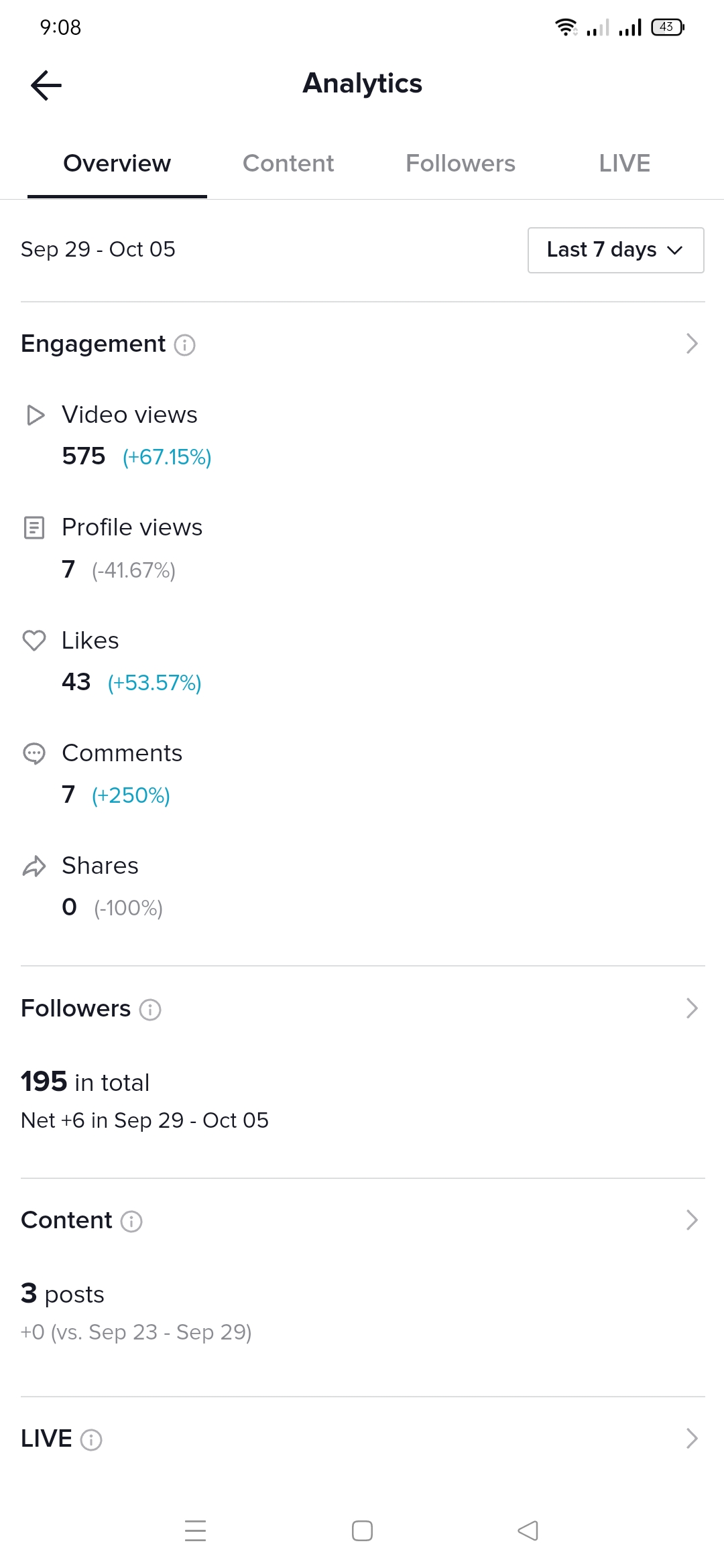The height and width of the screenshot is (1568, 724).
Task: Tap the Likes heart icon
Action: [x=34, y=641]
